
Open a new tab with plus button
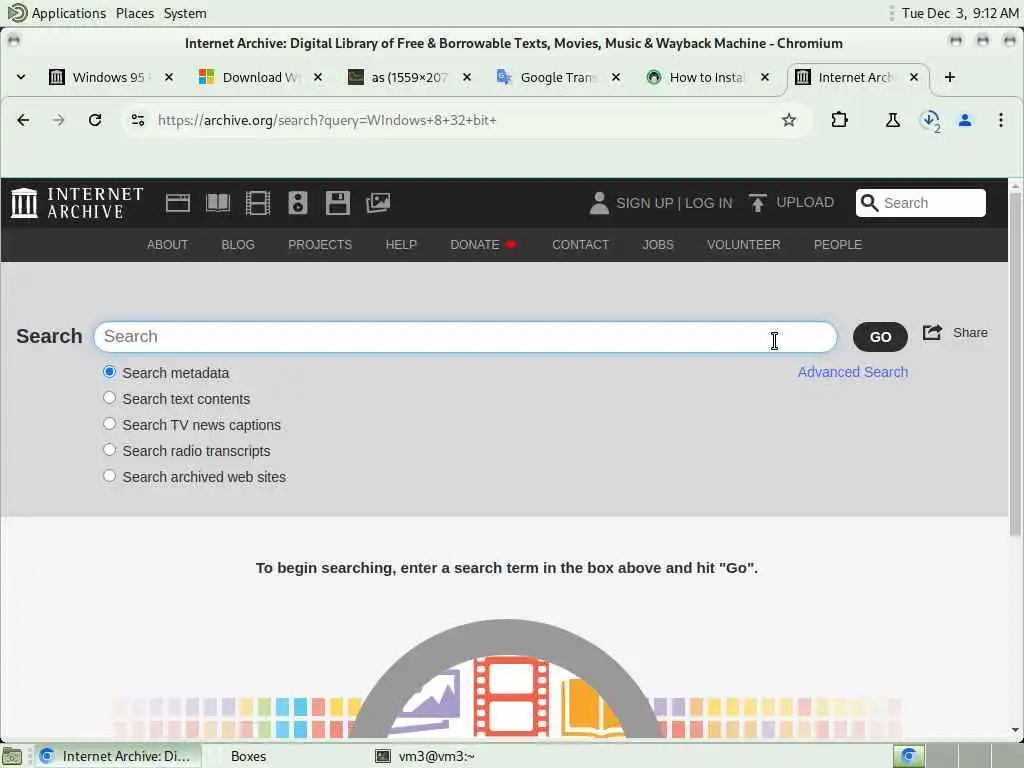point(950,77)
